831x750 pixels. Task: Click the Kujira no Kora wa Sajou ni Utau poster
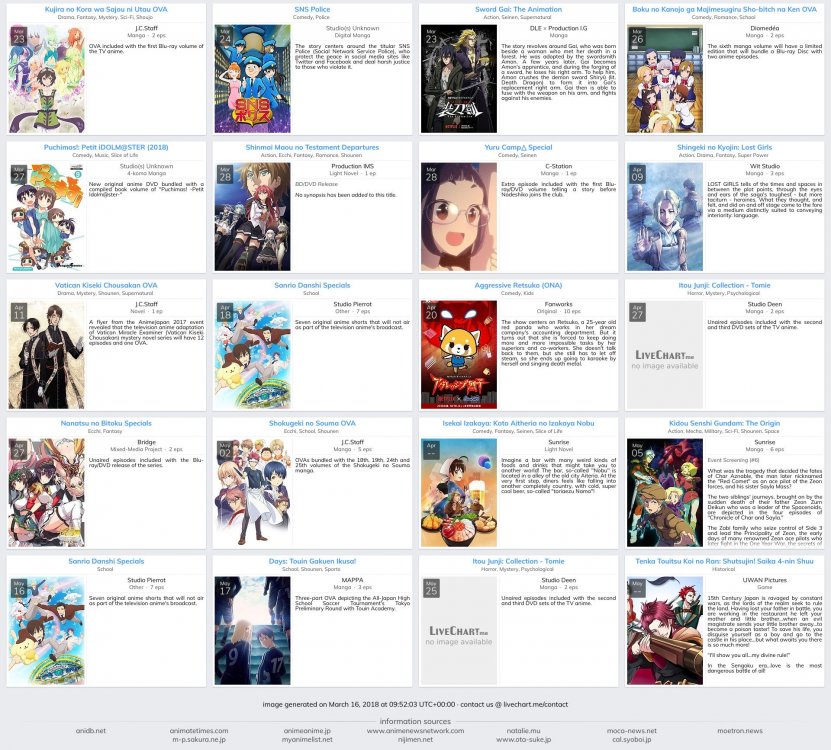47,78
